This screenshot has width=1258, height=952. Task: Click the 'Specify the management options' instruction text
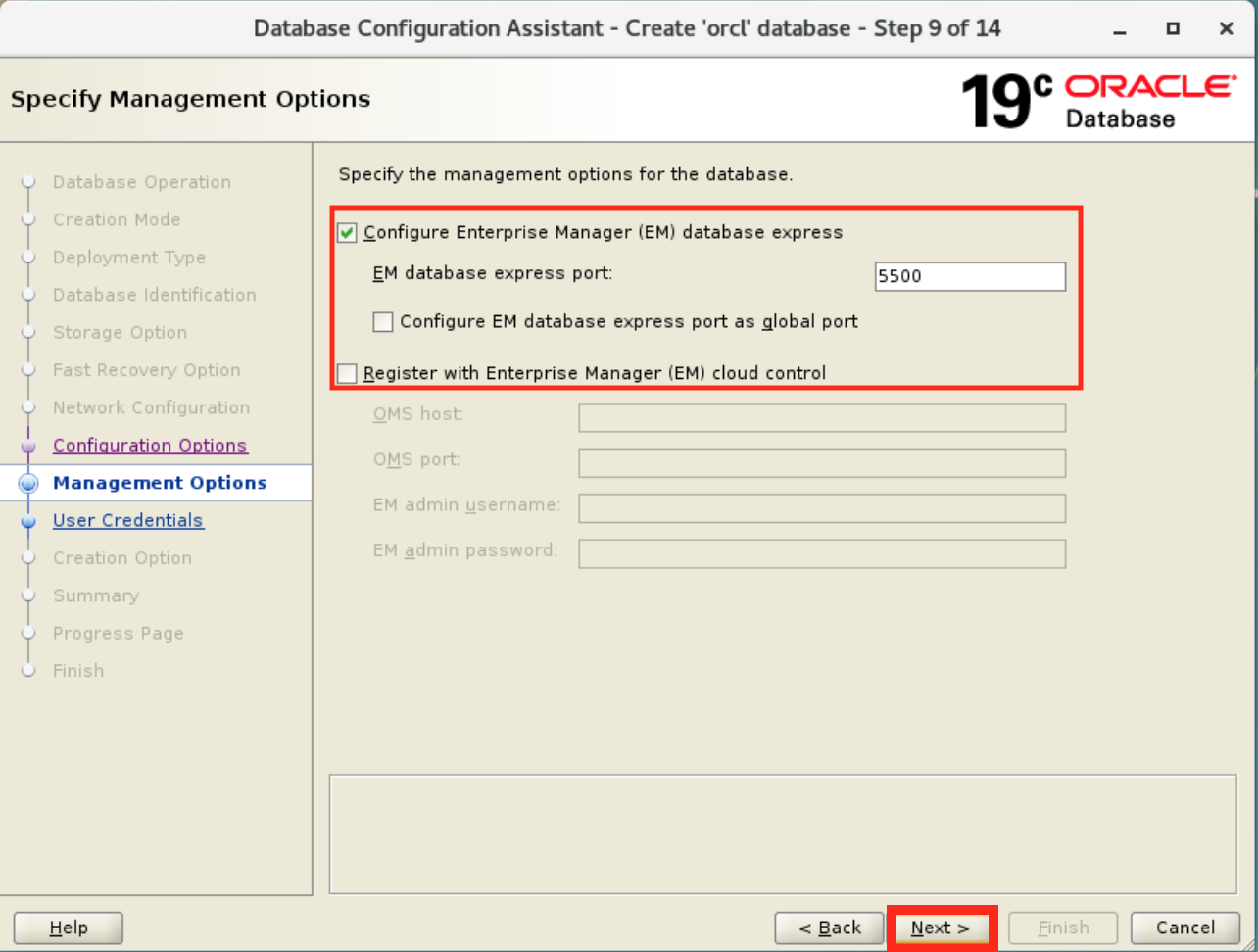coord(565,174)
